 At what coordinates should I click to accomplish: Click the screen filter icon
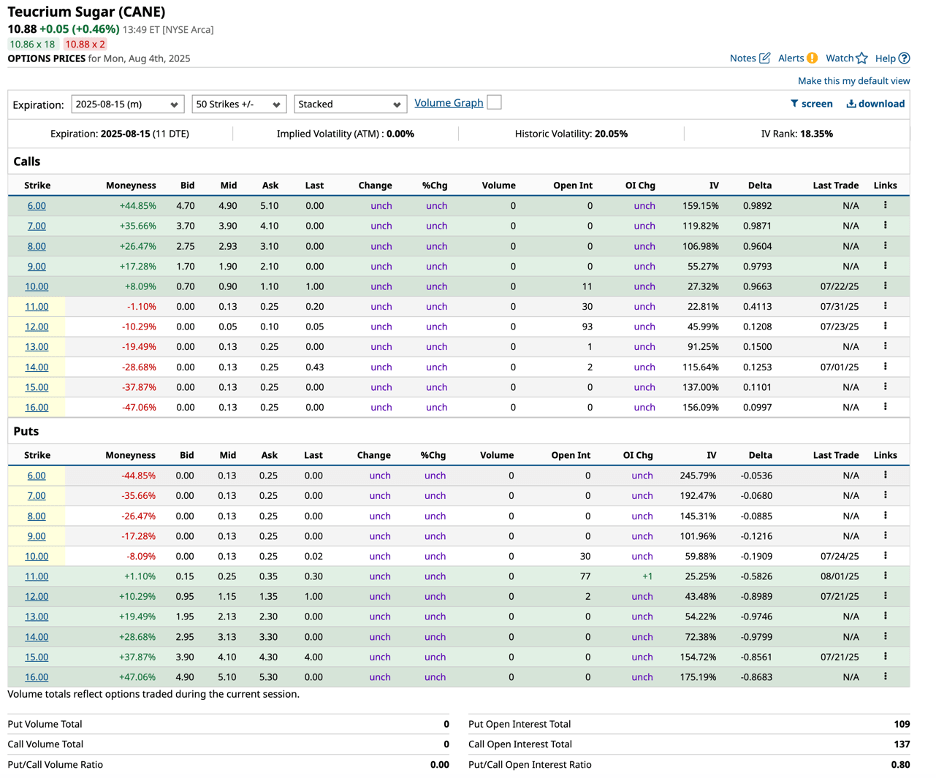pyautogui.click(x=794, y=103)
